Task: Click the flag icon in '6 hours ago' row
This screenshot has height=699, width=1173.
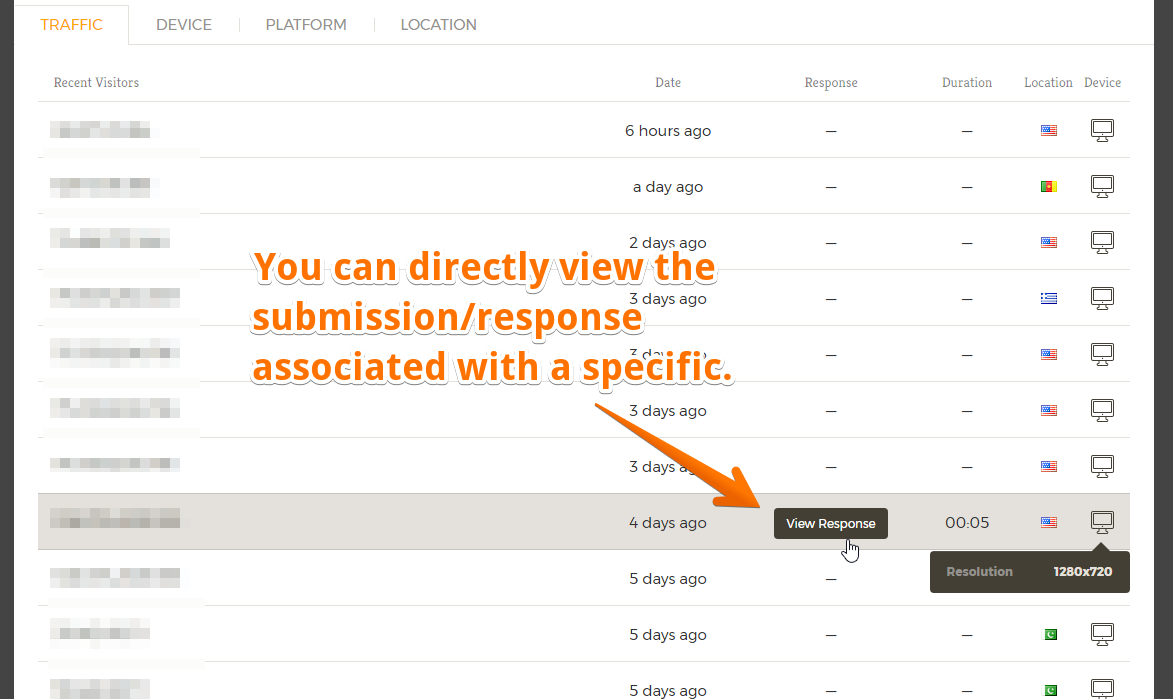Action: 1048,130
